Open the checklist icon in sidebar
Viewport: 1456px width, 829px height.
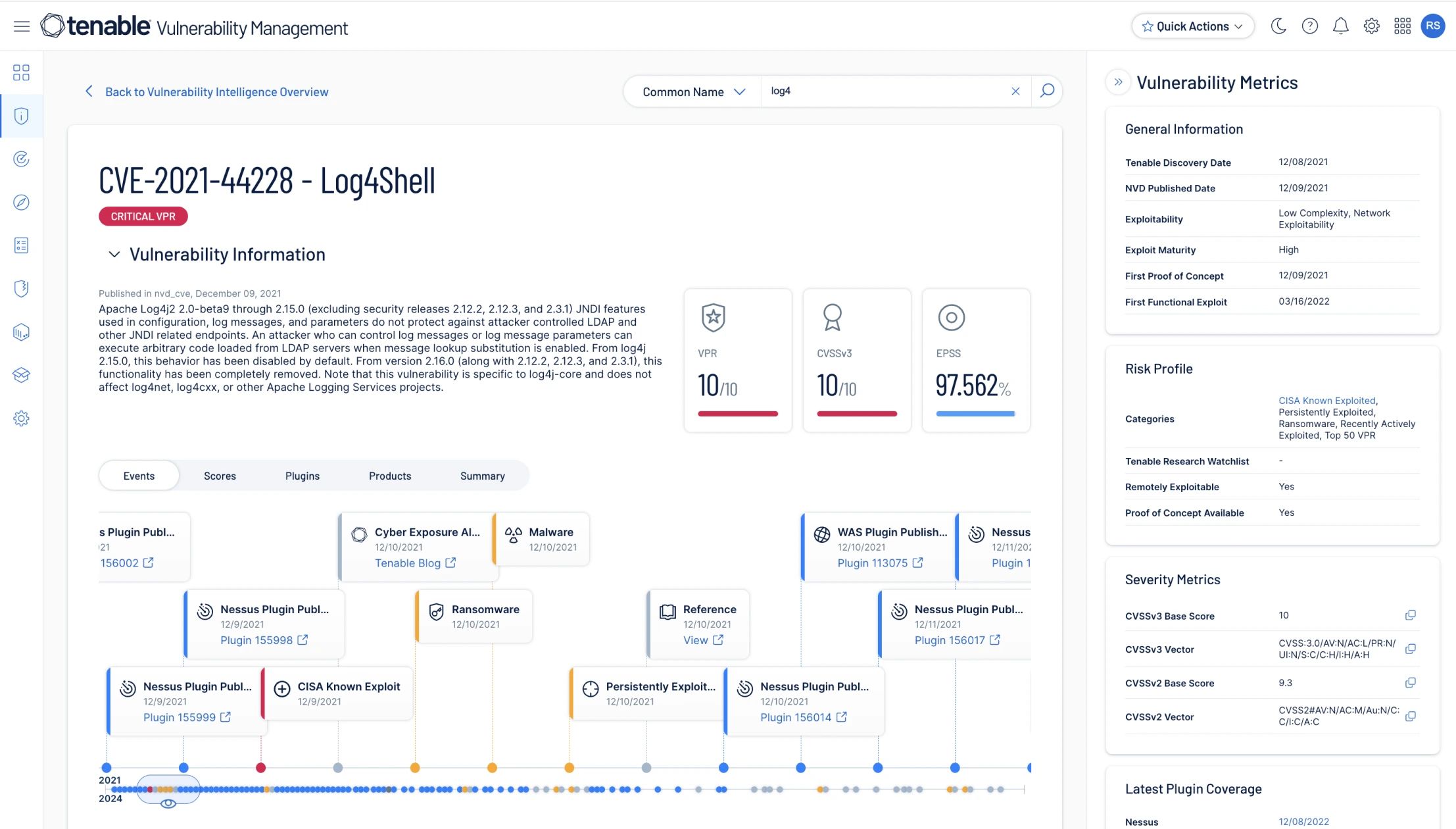[22, 245]
